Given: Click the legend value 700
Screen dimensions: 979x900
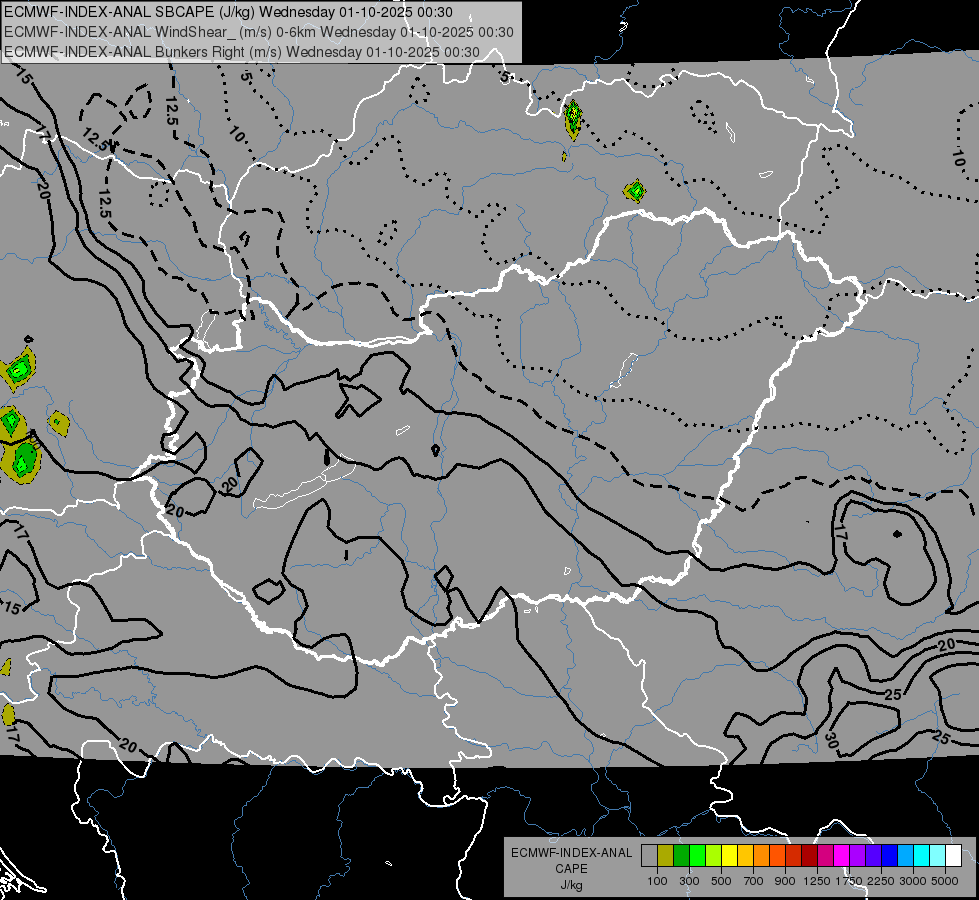Looking at the screenshot, I should [754, 881].
